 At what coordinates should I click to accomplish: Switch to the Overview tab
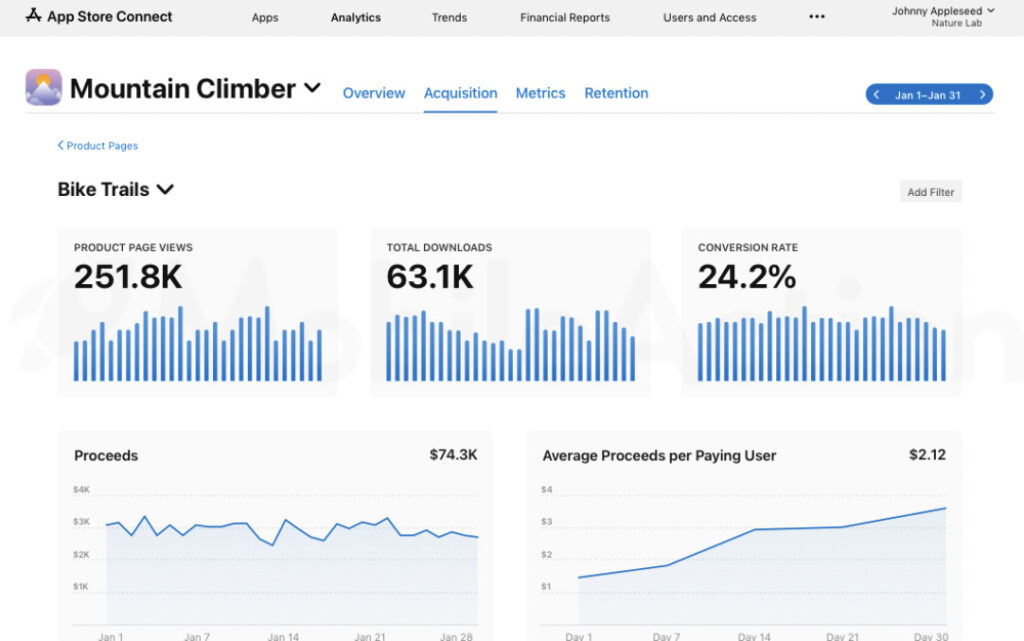(x=374, y=93)
